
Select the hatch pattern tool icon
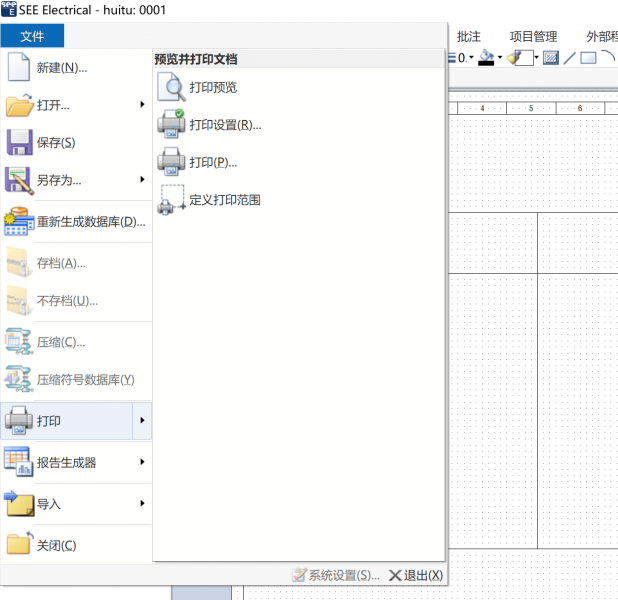pyautogui.click(x=551, y=58)
